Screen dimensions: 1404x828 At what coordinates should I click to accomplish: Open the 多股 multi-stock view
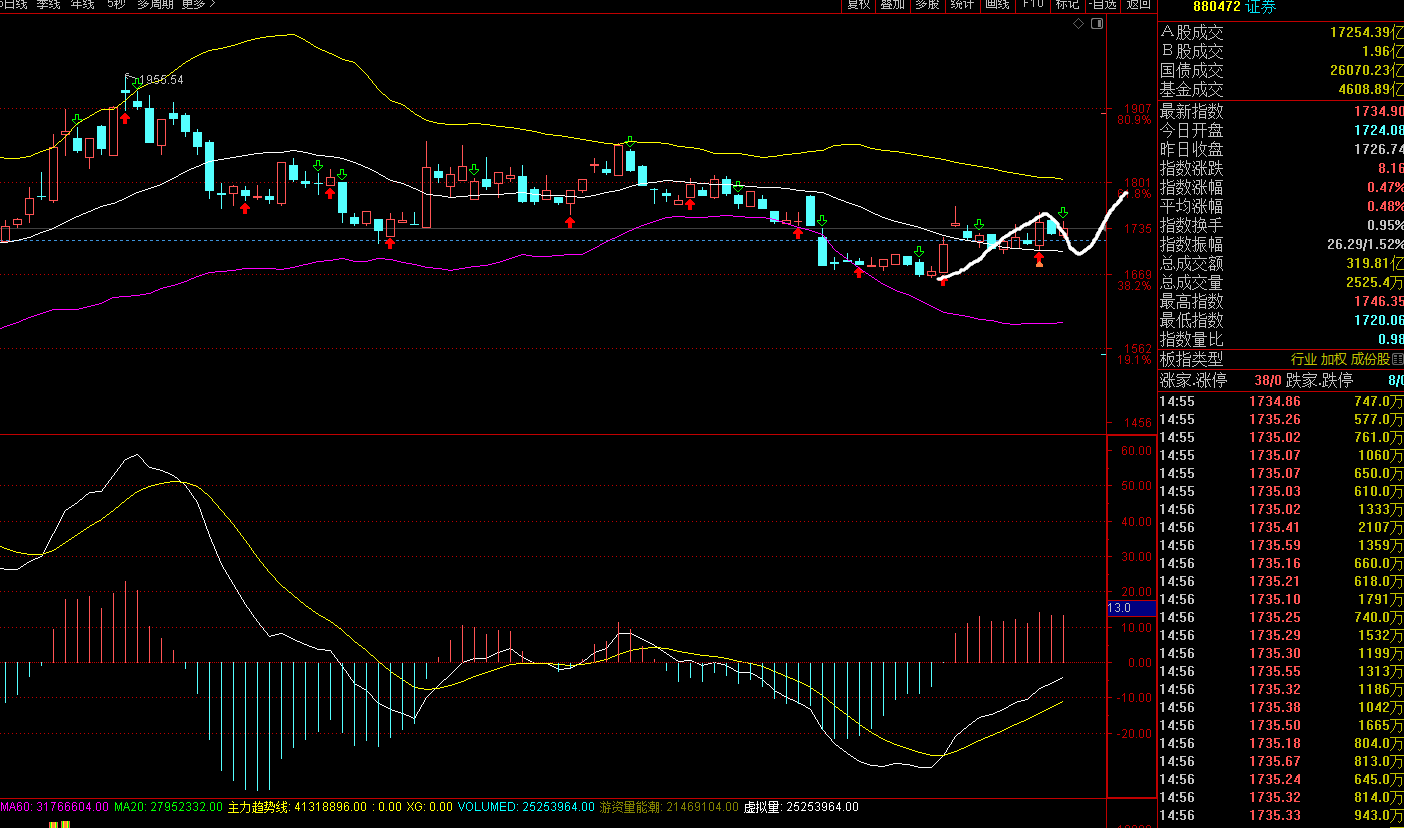(x=927, y=4)
